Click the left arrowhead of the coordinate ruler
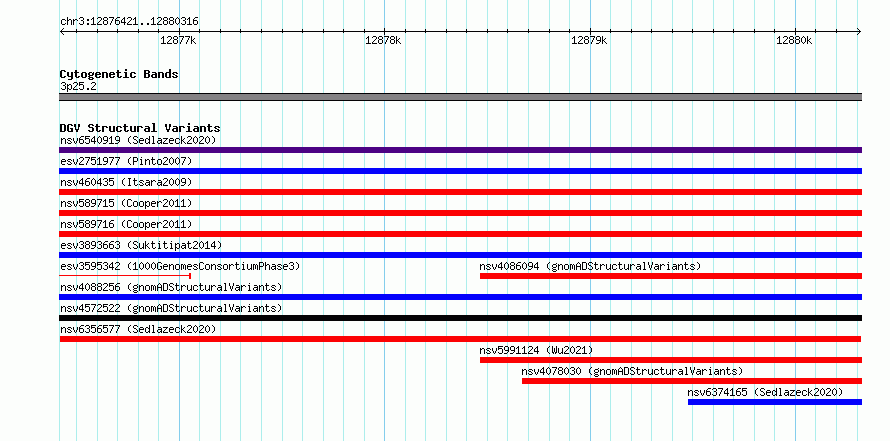This screenshot has width=890, height=441. (62, 32)
